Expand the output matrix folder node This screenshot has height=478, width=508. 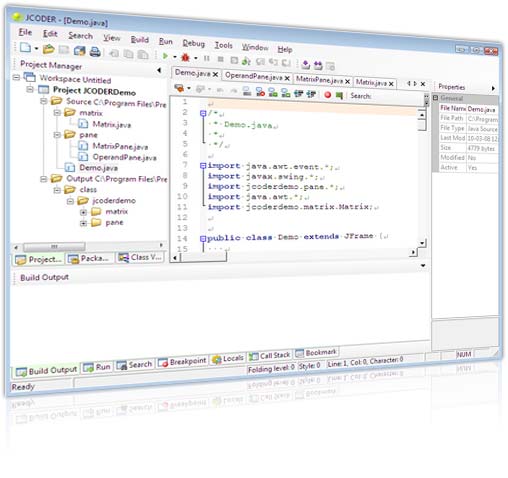[83, 212]
